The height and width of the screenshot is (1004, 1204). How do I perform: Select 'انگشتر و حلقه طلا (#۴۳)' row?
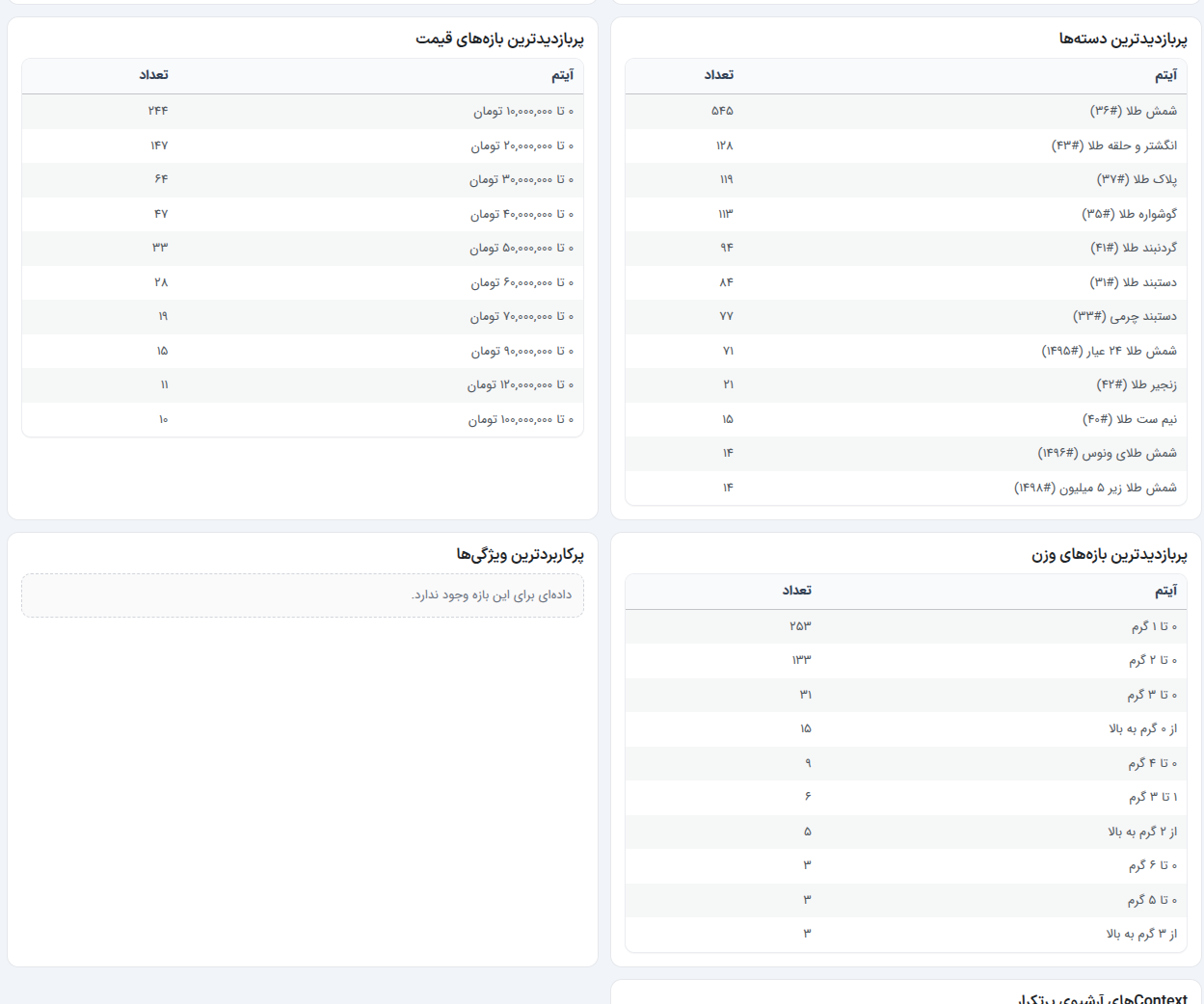(906, 145)
